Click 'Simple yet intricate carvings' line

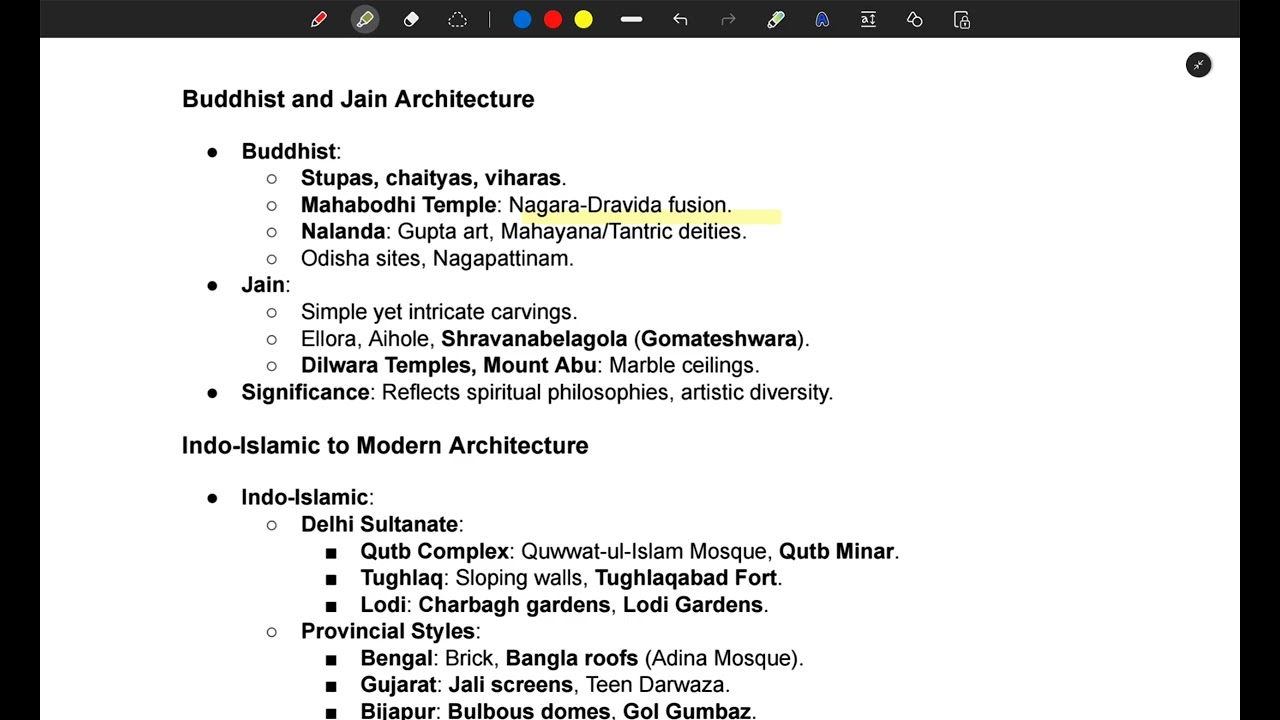click(439, 312)
